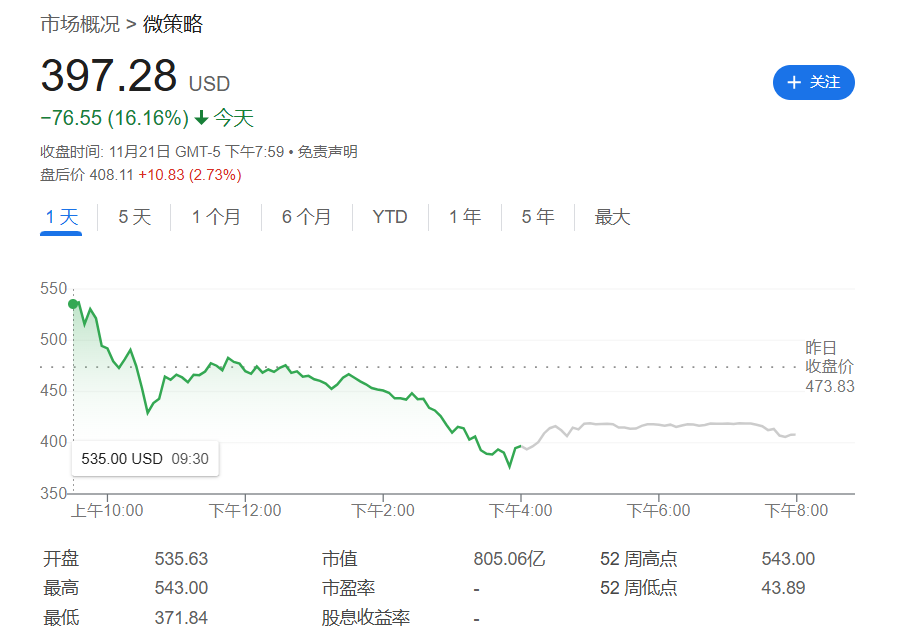Select the 1 天 tab

tap(61, 218)
